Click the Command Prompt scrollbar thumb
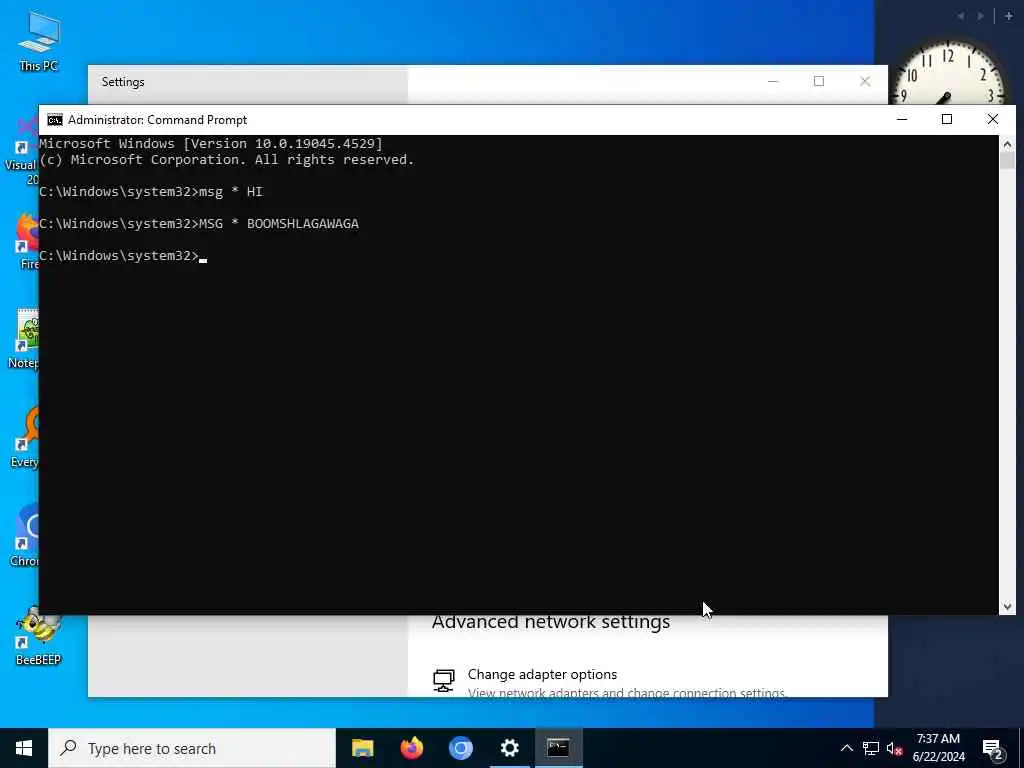1024x768 pixels. point(1007,160)
